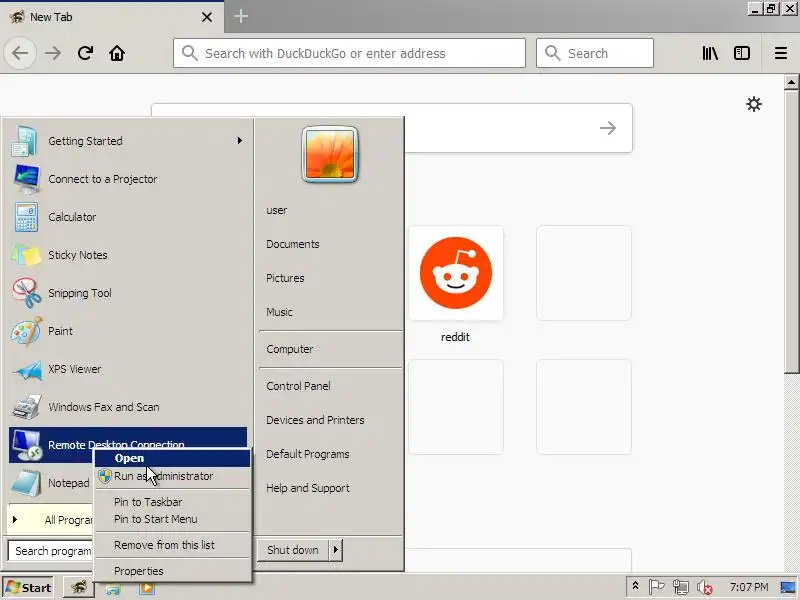
Task: Open Pictures from Start menu
Action: (285, 278)
